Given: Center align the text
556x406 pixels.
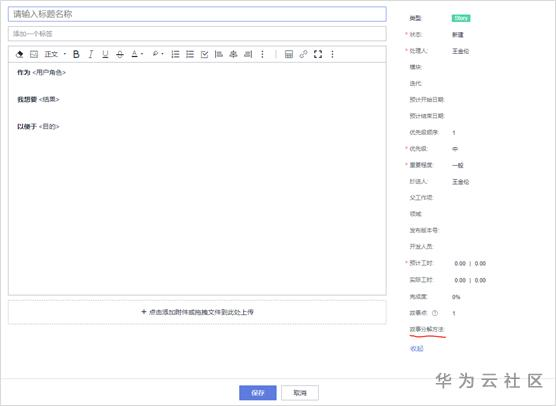Looking at the screenshot, I should pyautogui.click(x=233, y=54).
